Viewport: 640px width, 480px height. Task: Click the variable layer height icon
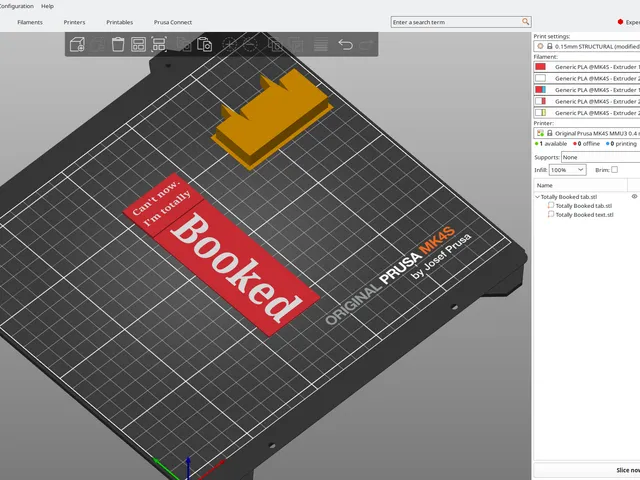click(320, 44)
